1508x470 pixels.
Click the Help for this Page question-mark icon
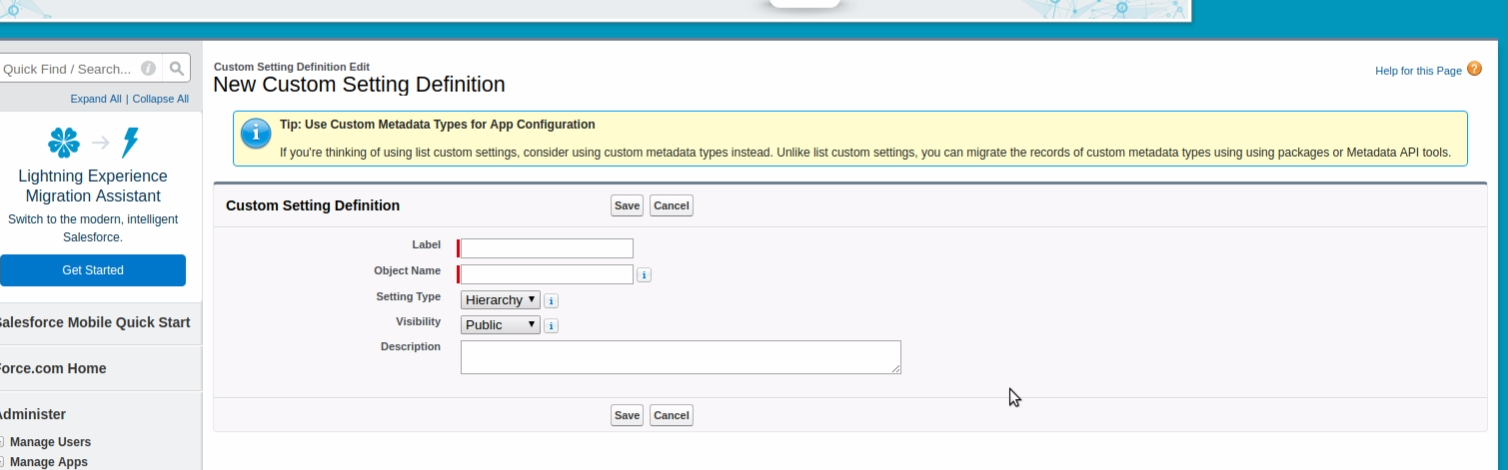(1474, 69)
